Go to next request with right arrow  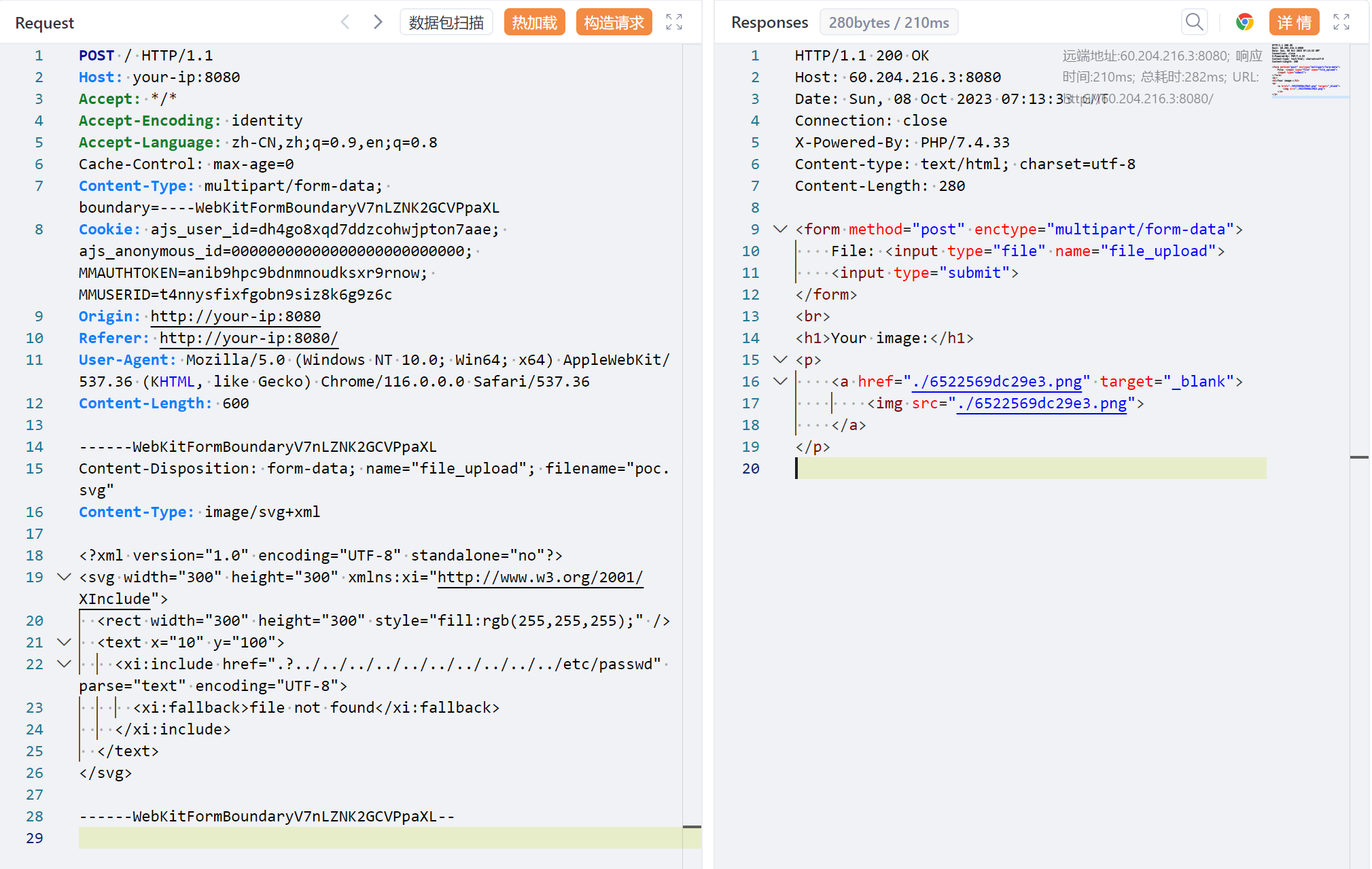pos(378,22)
